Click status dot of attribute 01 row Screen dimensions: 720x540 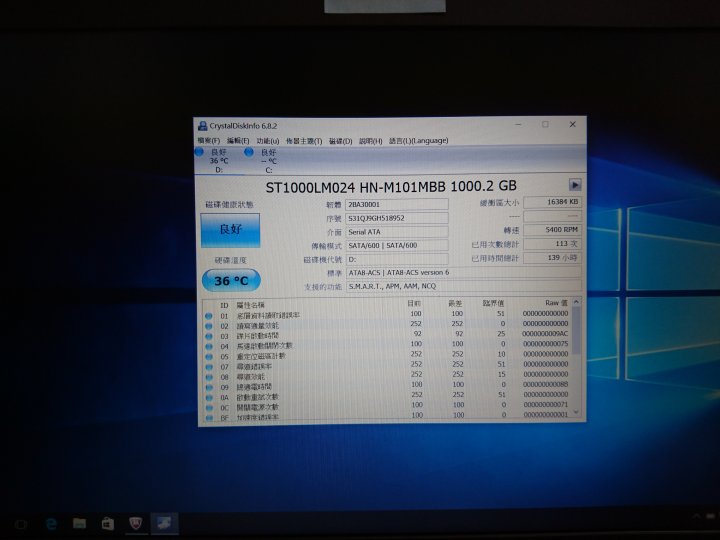tap(209, 316)
